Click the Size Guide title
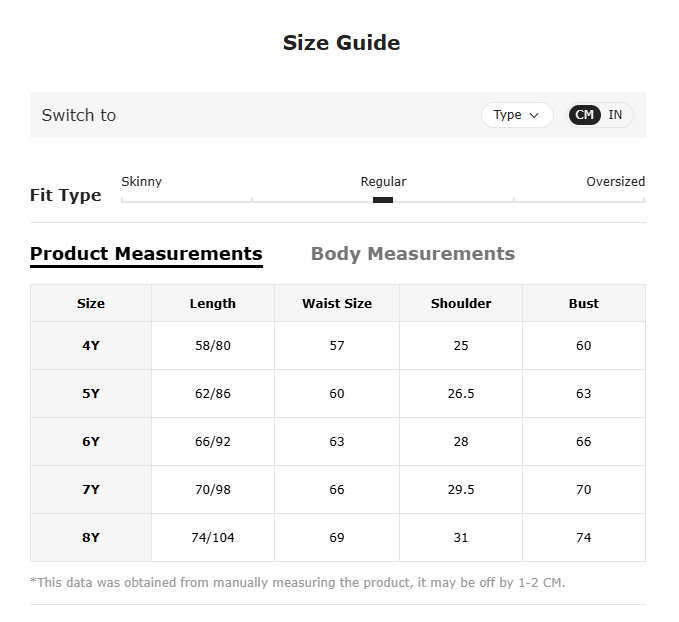679x622 pixels. tap(341, 43)
